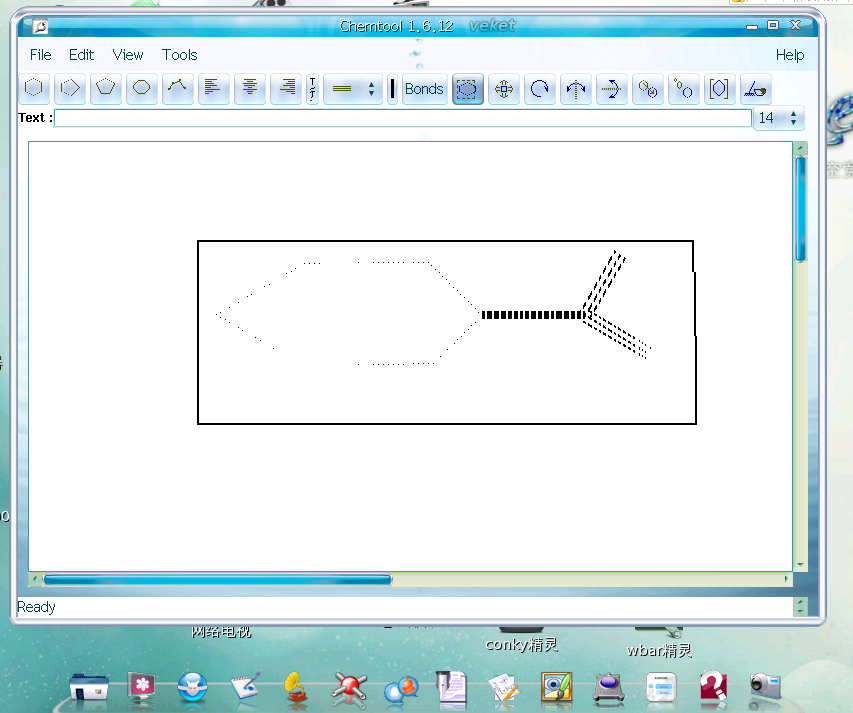853x713 pixels.
Task: Open the File menu
Action: point(40,55)
